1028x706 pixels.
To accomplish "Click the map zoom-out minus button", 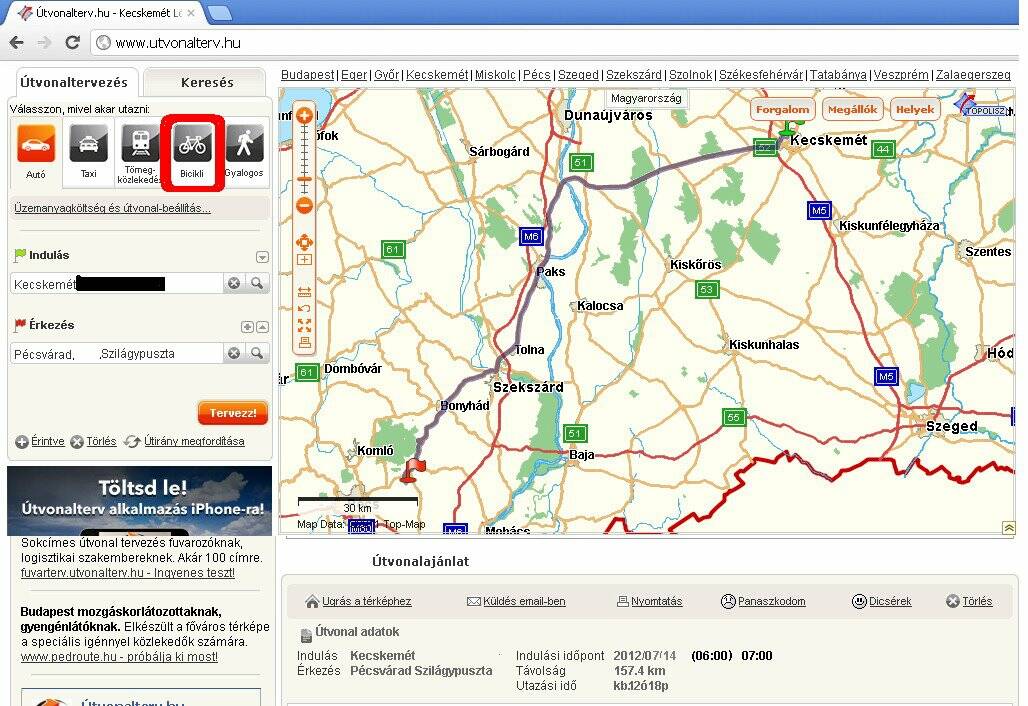I will [x=304, y=206].
